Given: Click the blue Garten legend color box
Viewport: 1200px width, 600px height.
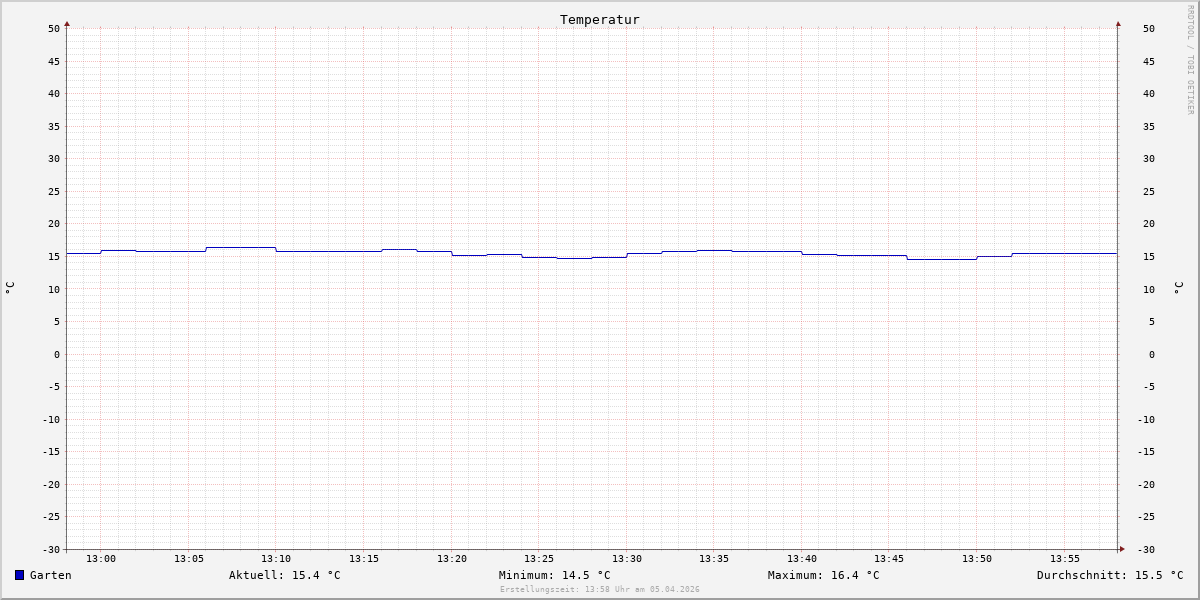Looking at the screenshot, I should (19, 575).
